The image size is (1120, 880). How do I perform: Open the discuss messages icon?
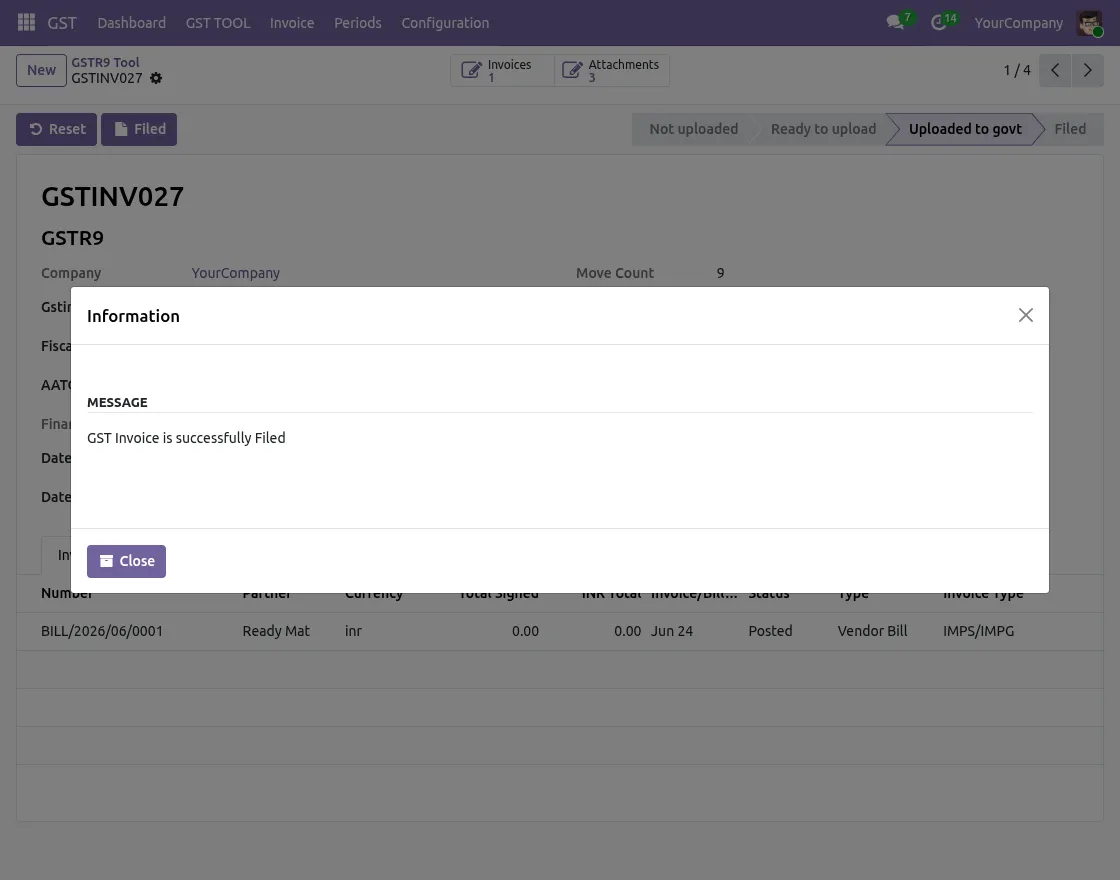(896, 22)
